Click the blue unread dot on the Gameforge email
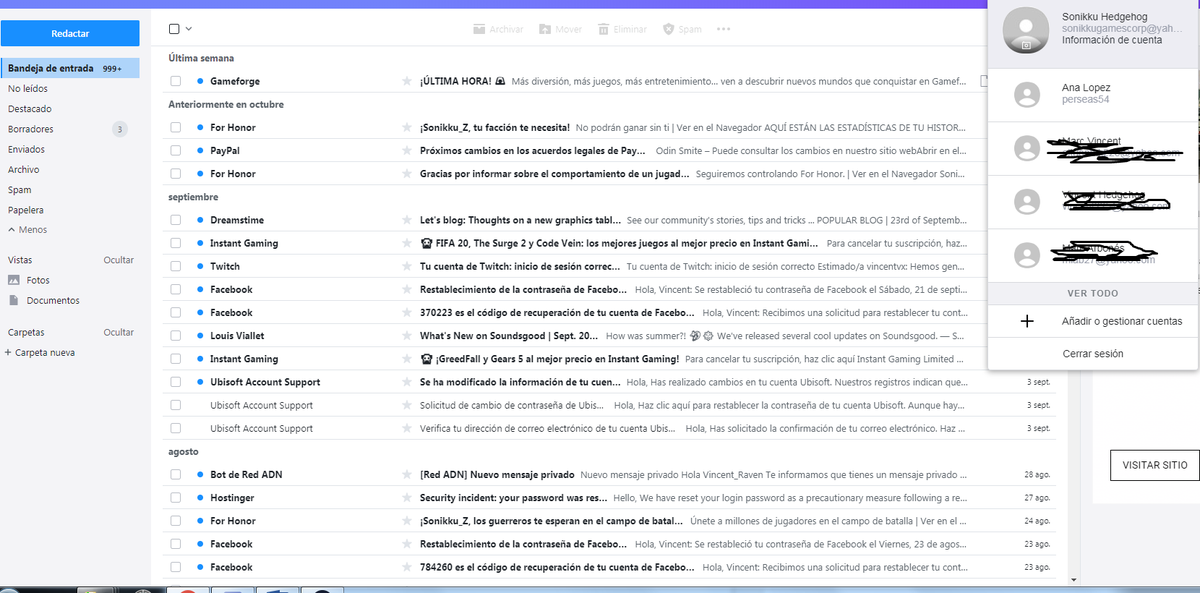The width and height of the screenshot is (1200, 593). click(200, 81)
